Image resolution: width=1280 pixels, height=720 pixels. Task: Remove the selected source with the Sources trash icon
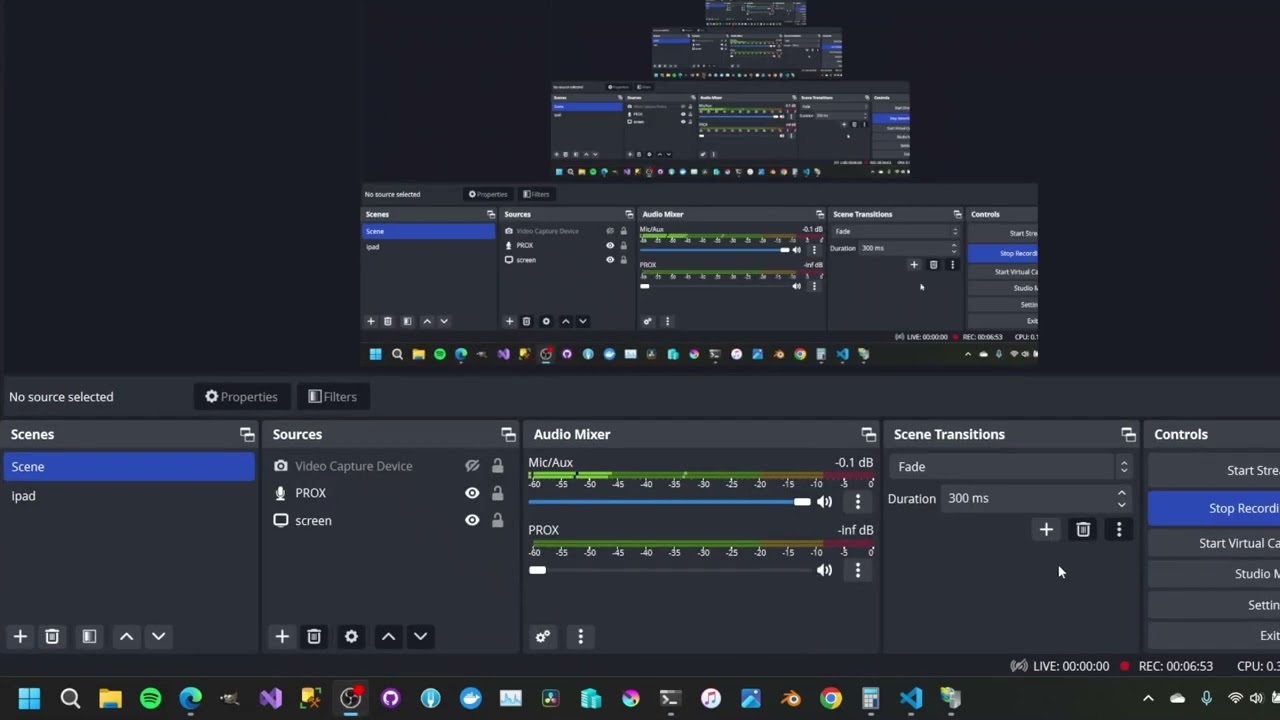pos(314,636)
